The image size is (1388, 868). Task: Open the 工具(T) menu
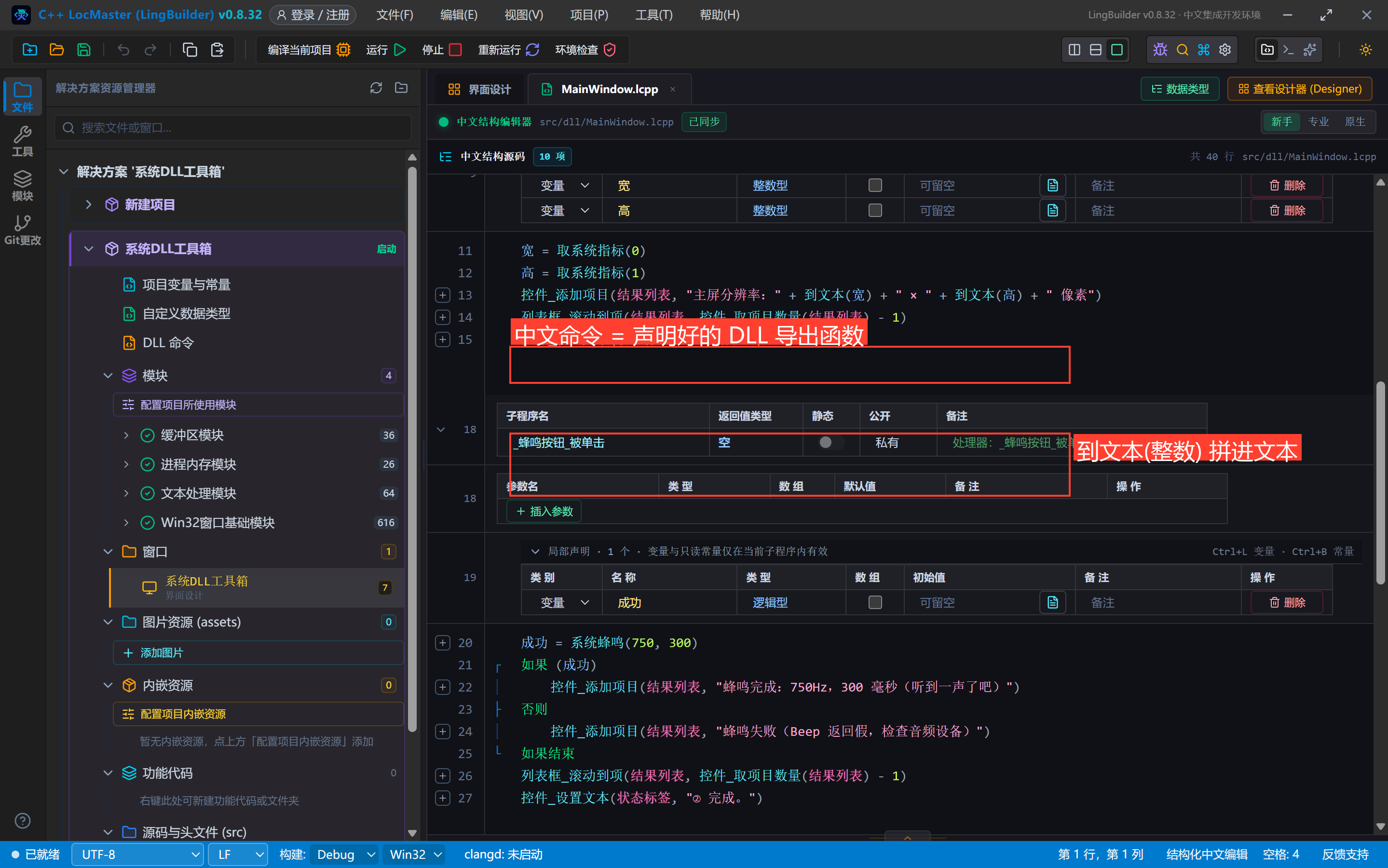[654, 15]
